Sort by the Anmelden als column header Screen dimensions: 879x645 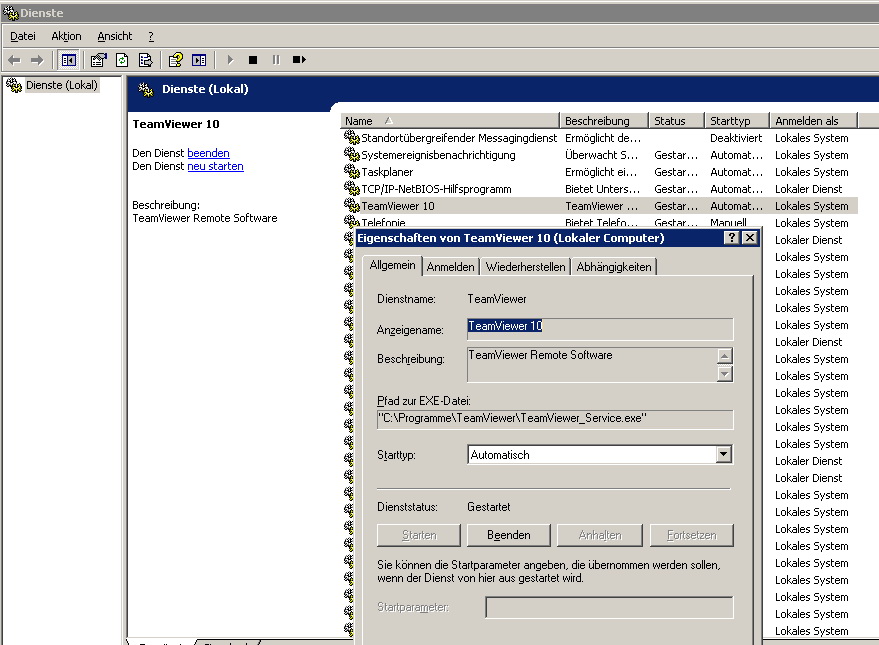point(813,120)
